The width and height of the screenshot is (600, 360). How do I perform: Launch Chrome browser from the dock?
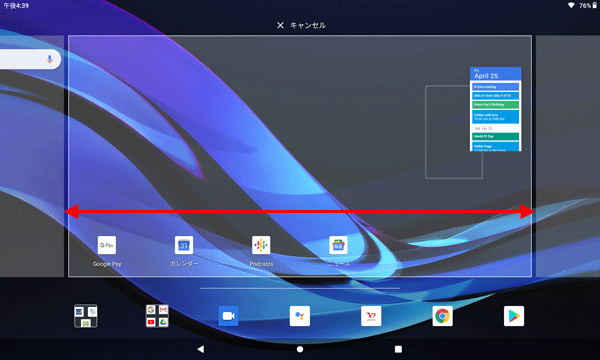[x=442, y=316]
